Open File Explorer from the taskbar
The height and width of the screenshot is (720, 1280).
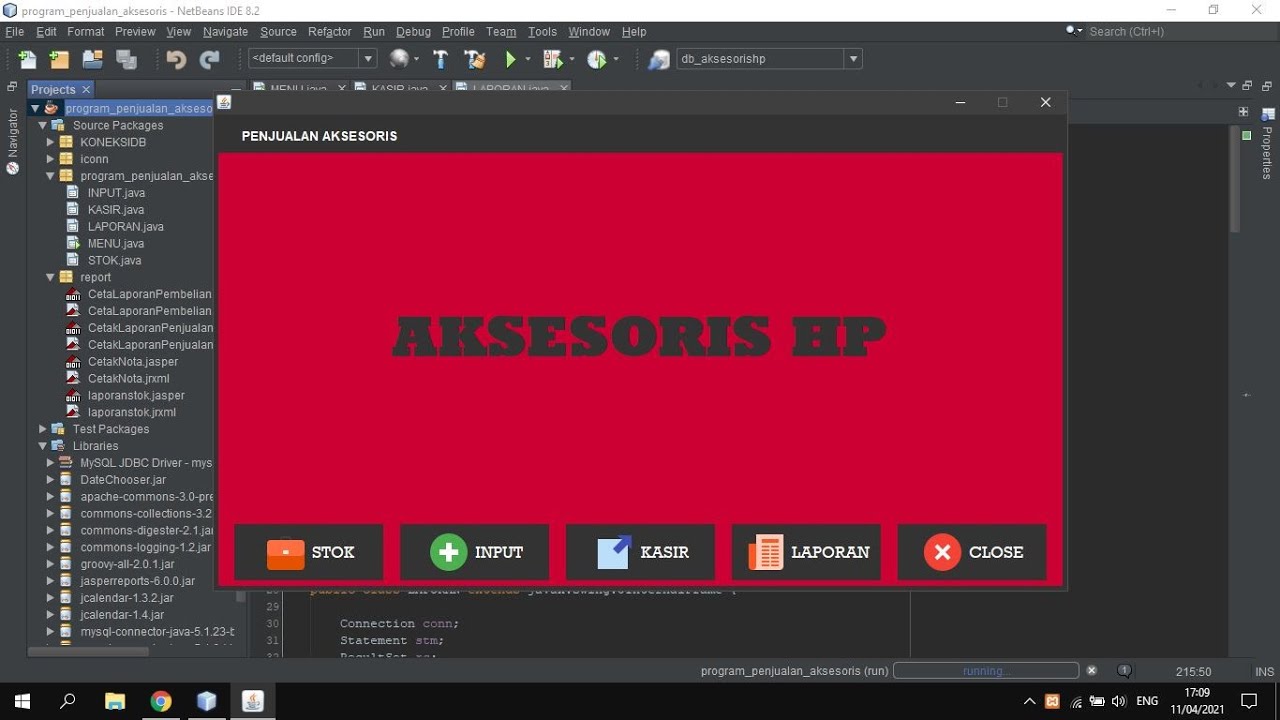[x=115, y=701]
